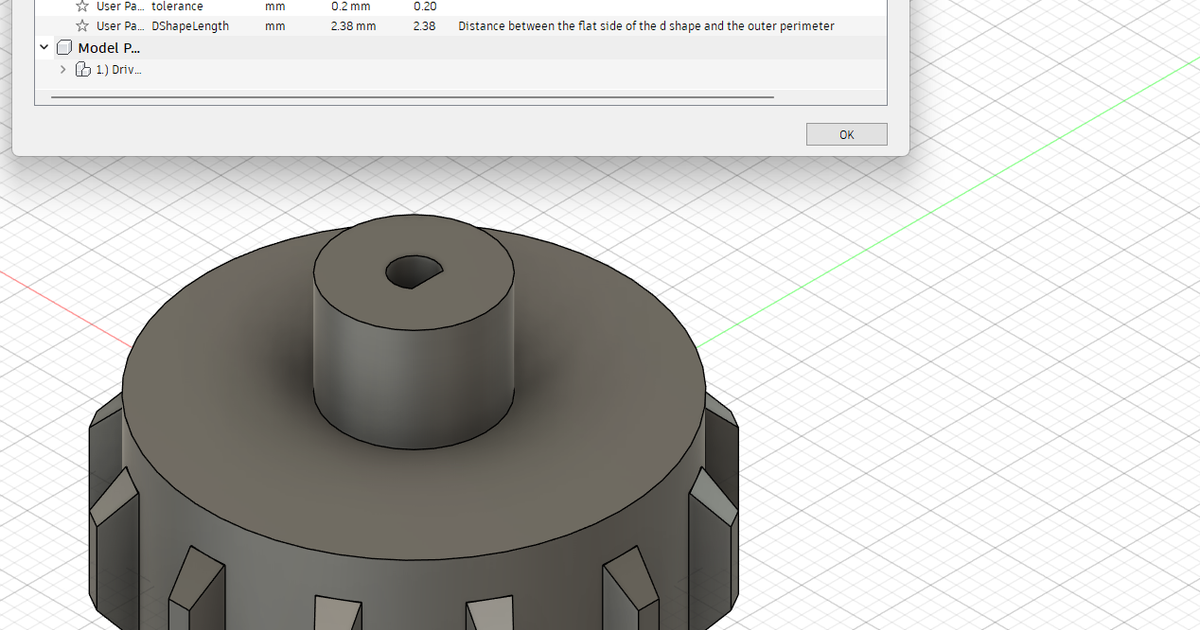Select the mm unit cell for tolerance
The image size is (1200, 630).
(274, 6)
